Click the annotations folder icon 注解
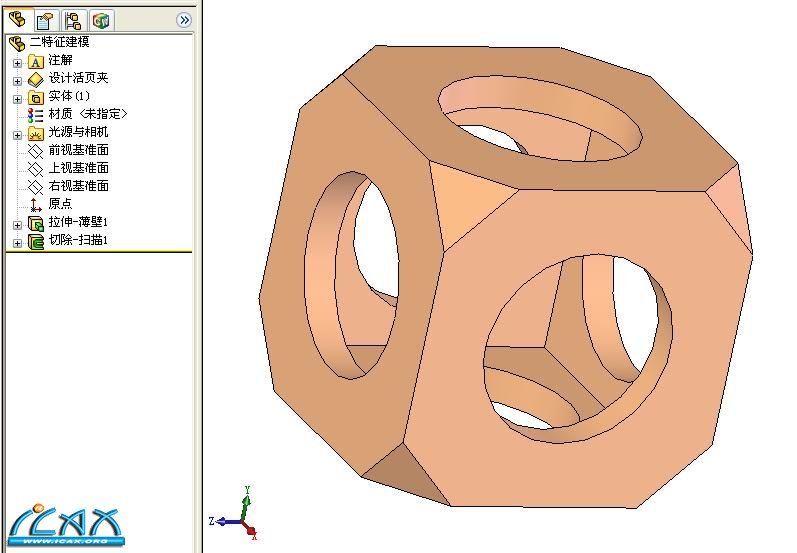 pos(36,62)
